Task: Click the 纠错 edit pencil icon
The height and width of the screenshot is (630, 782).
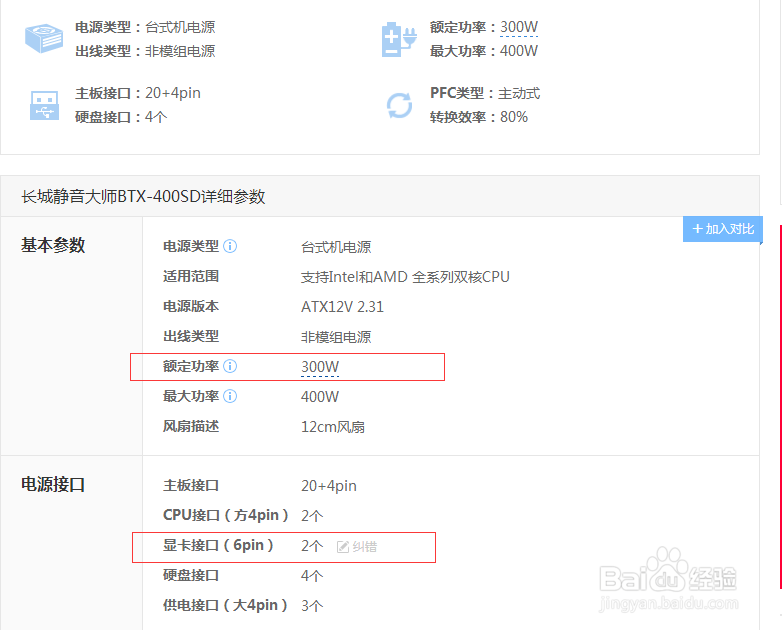Action: tap(343, 547)
